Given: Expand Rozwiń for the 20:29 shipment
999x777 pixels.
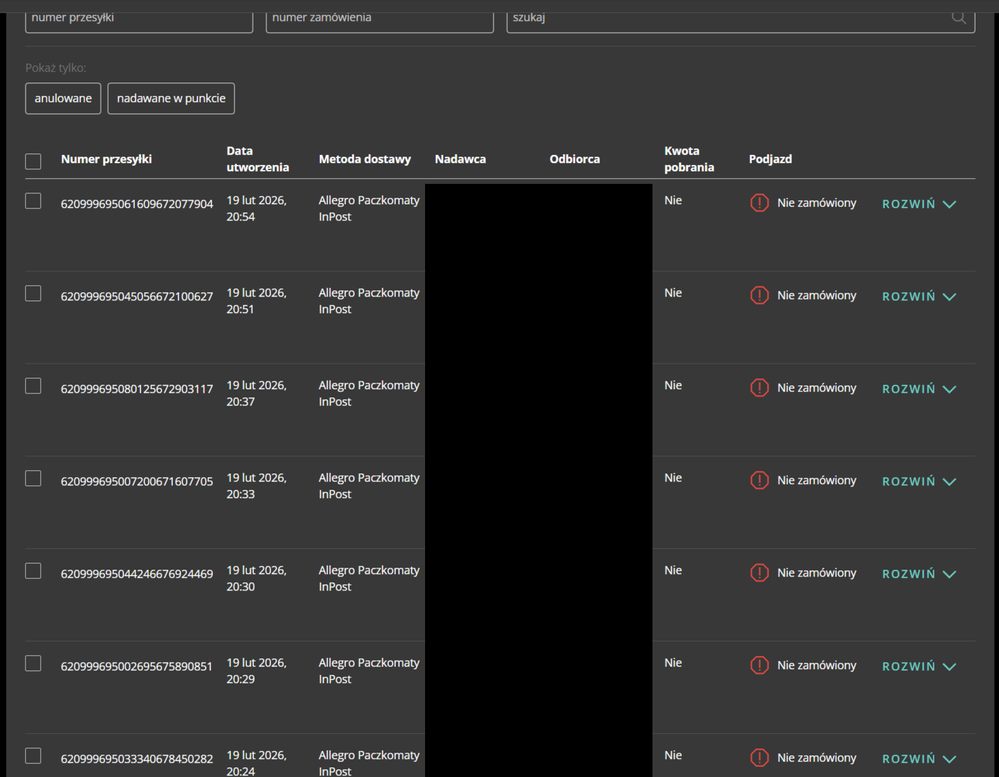Looking at the screenshot, I should click(x=918, y=667).
